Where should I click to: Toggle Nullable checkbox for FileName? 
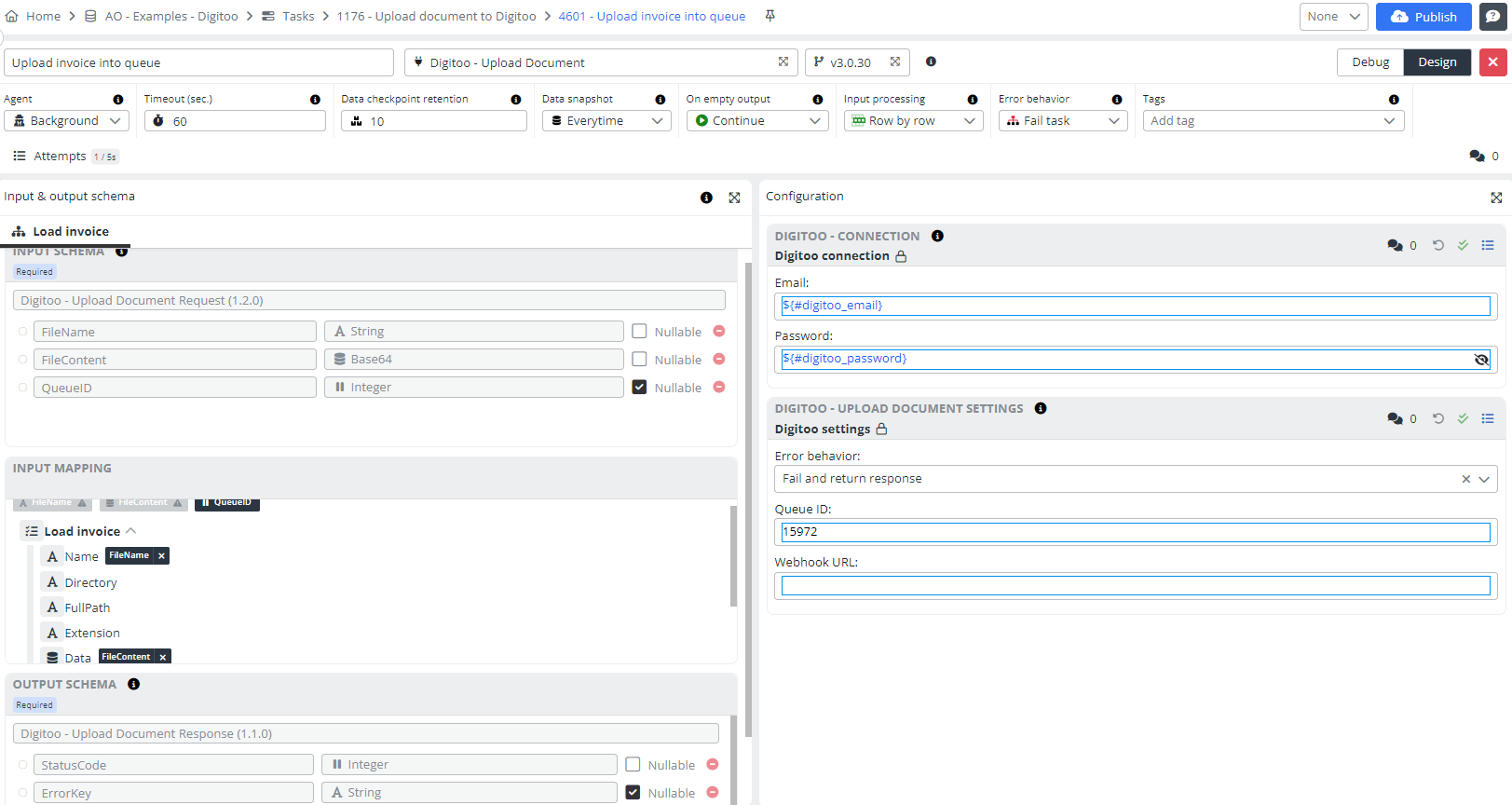tap(639, 332)
